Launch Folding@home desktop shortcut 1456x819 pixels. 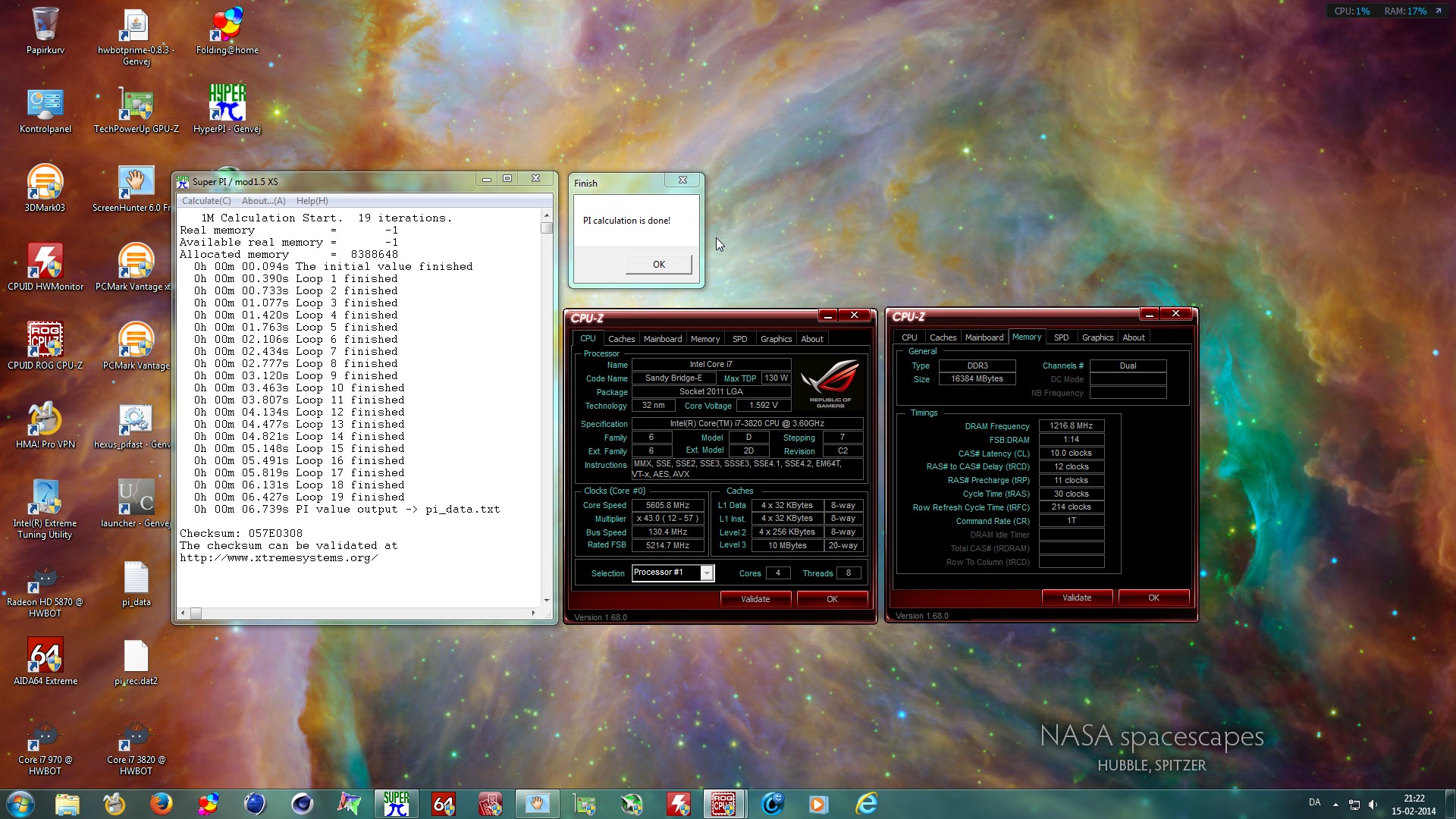point(227,30)
